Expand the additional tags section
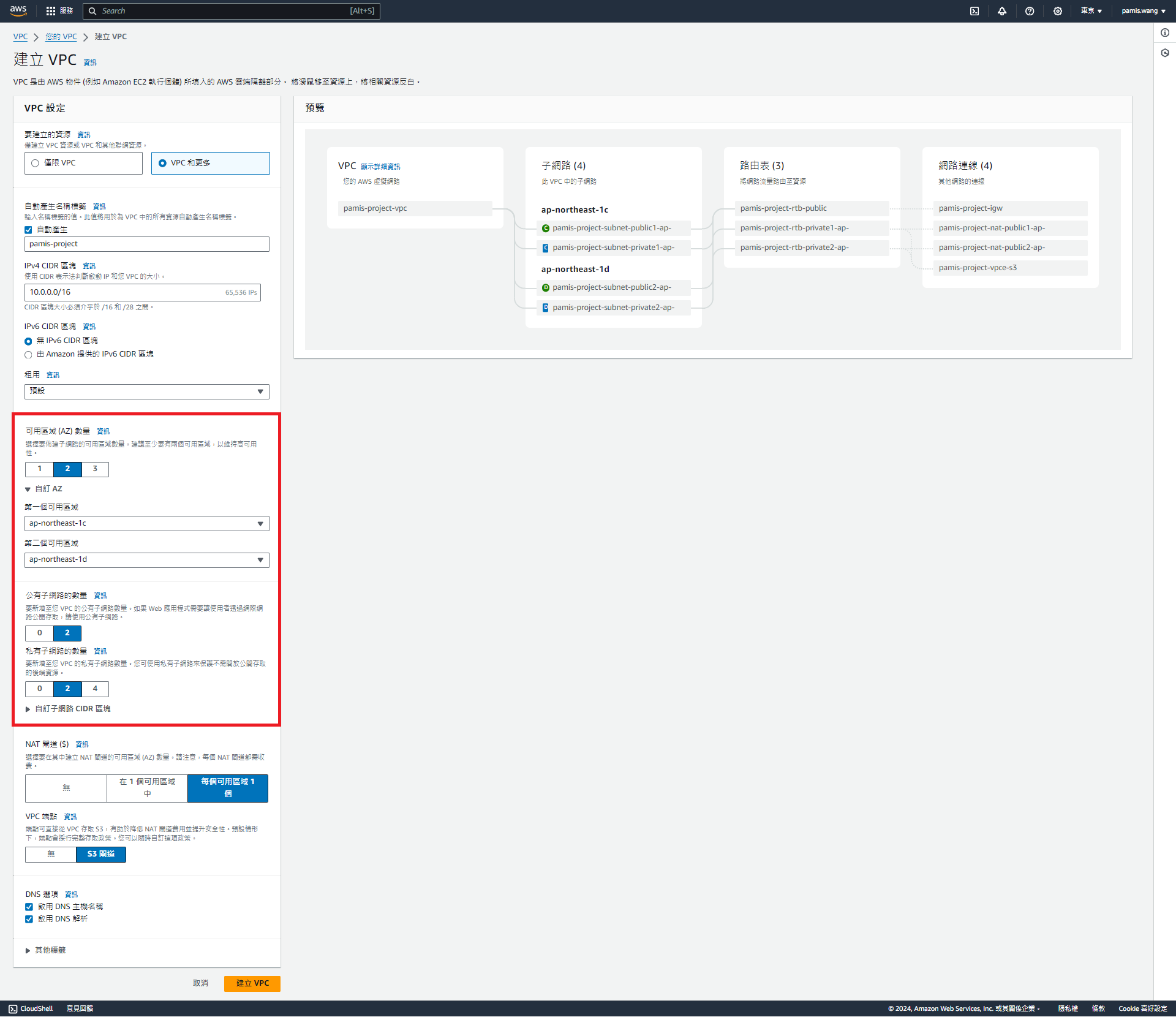Viewport: 1176px width, 1017px height. [45, 950]
